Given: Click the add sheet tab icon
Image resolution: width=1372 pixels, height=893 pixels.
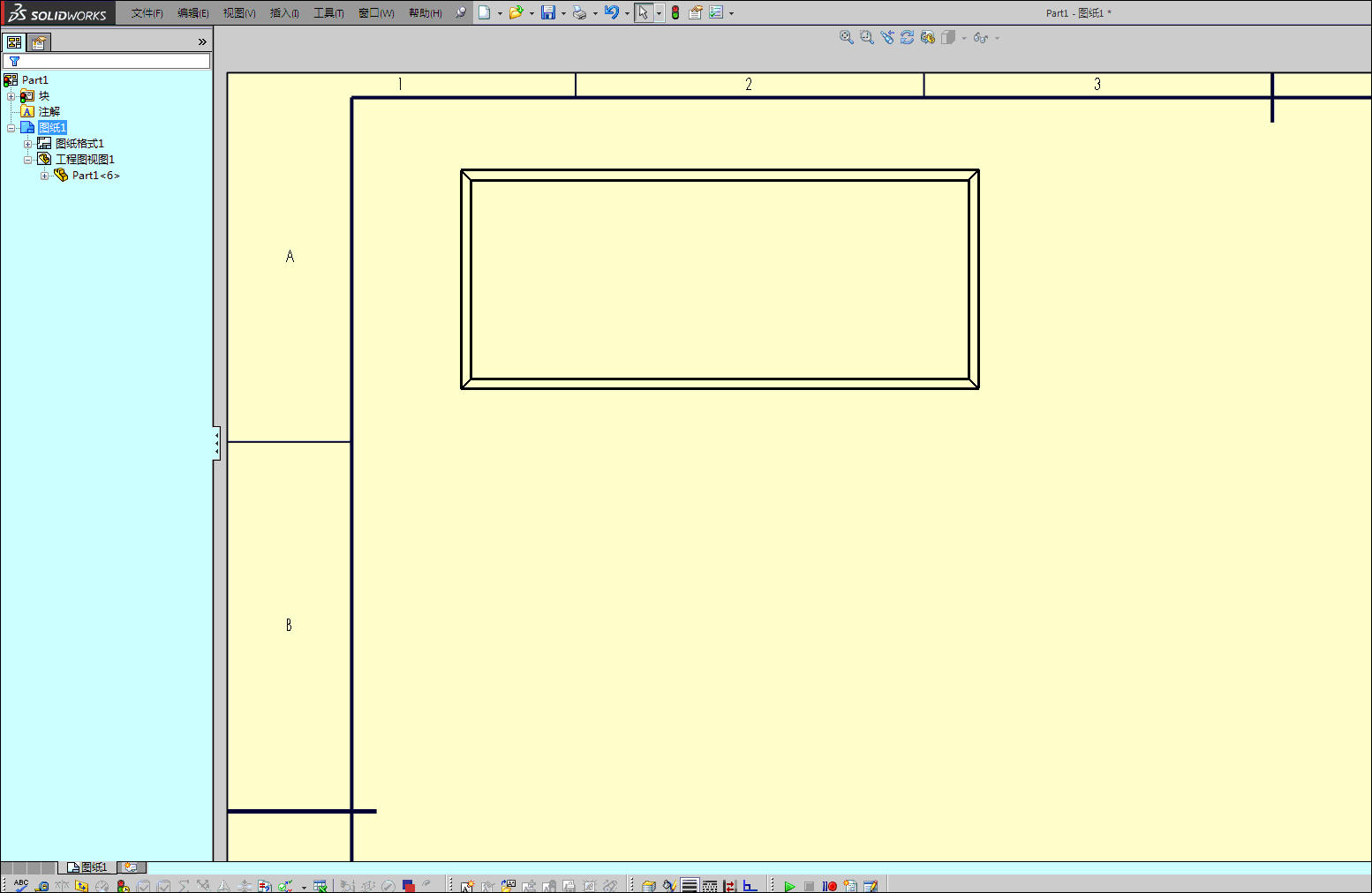Looking at the screenshot, I should pyautogui.click(x=130, y=867).
